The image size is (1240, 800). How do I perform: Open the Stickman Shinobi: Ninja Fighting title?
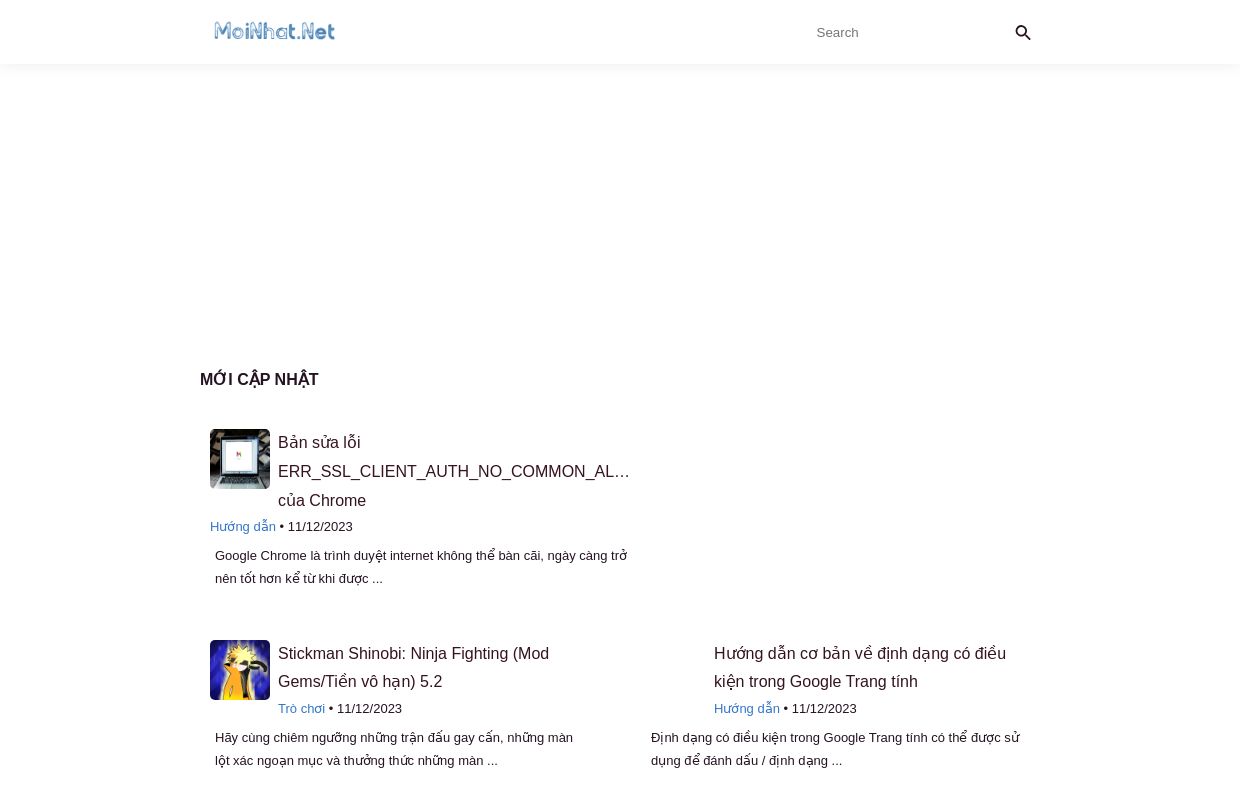[x=413, y=667]
